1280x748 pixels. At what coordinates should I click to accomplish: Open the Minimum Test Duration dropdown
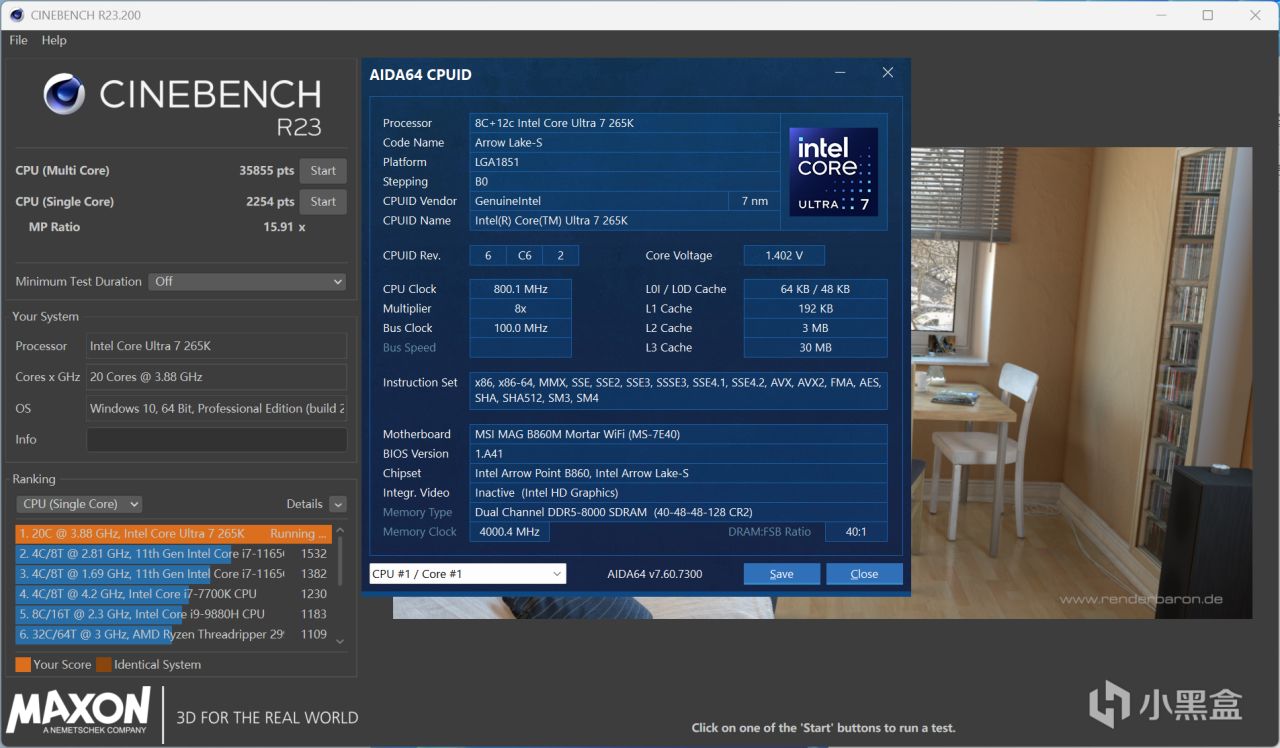[x=247, y=282]
